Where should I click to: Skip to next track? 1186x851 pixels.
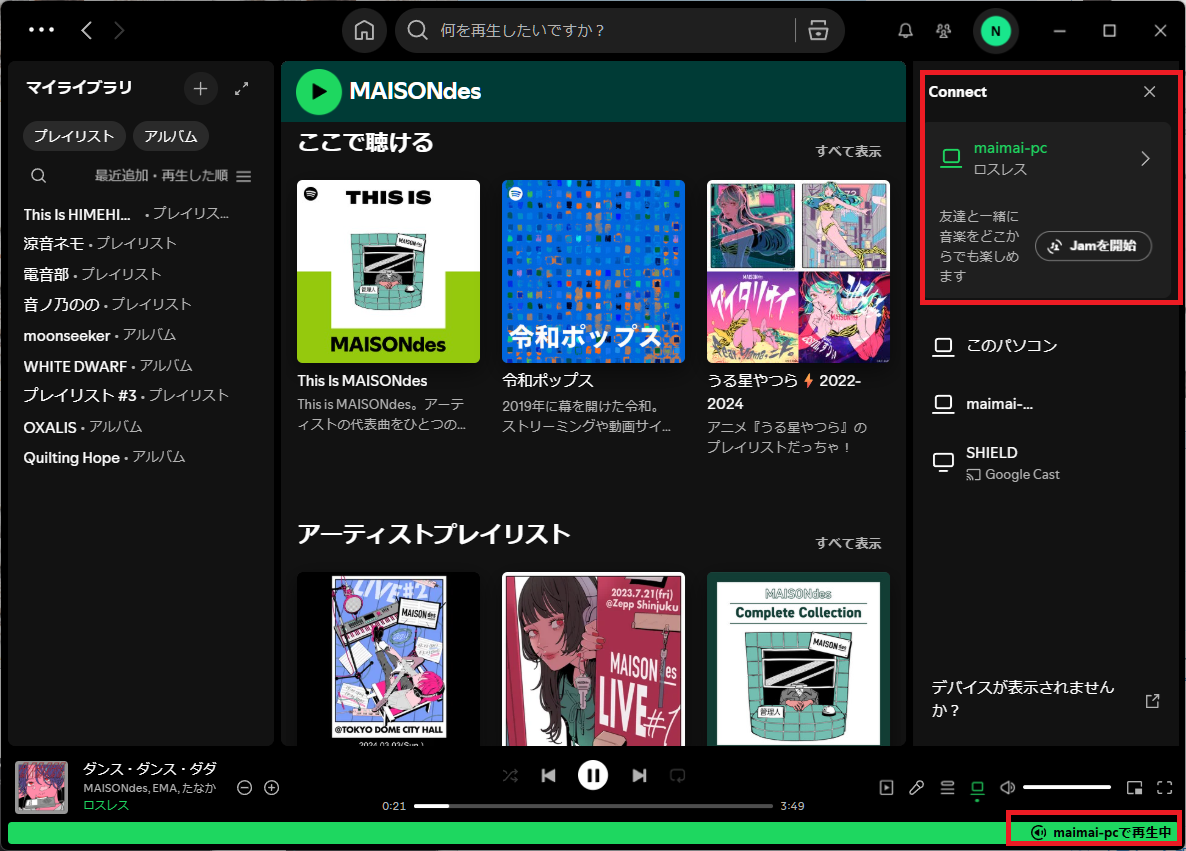tap(639, 775)
